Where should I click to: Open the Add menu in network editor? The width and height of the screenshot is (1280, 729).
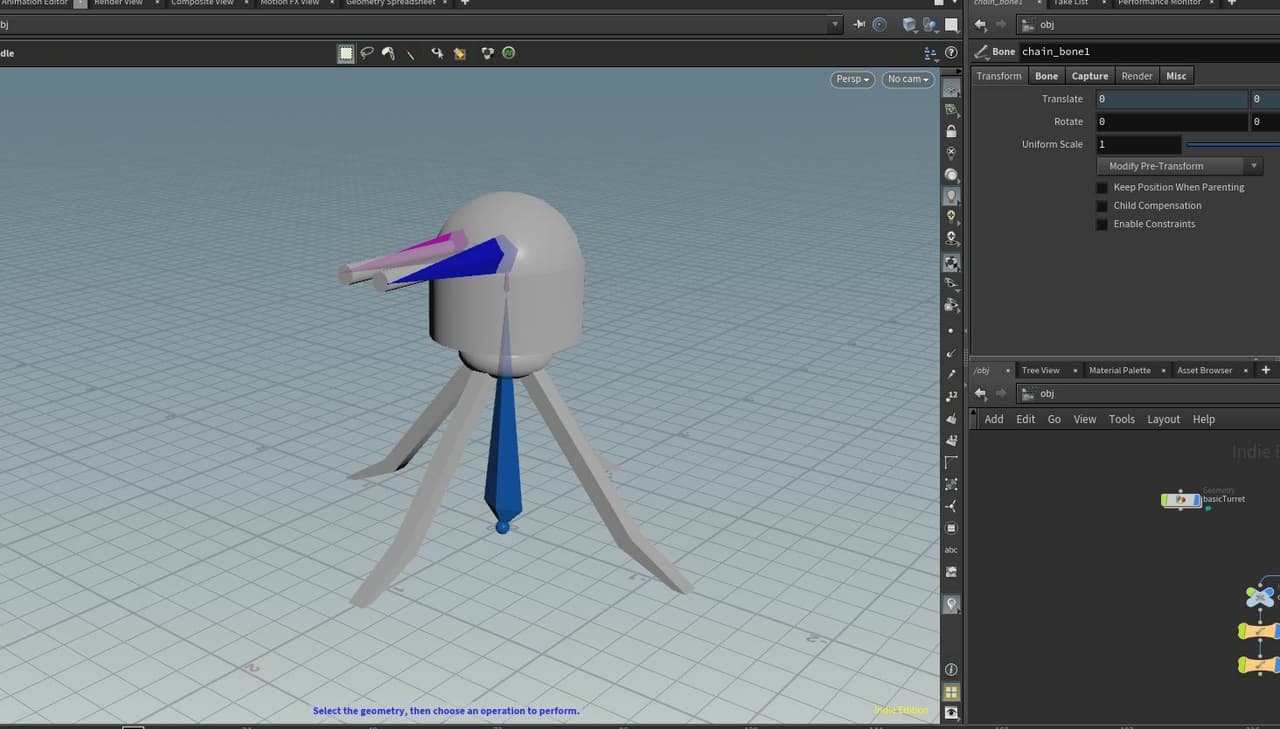pos(994,419)
